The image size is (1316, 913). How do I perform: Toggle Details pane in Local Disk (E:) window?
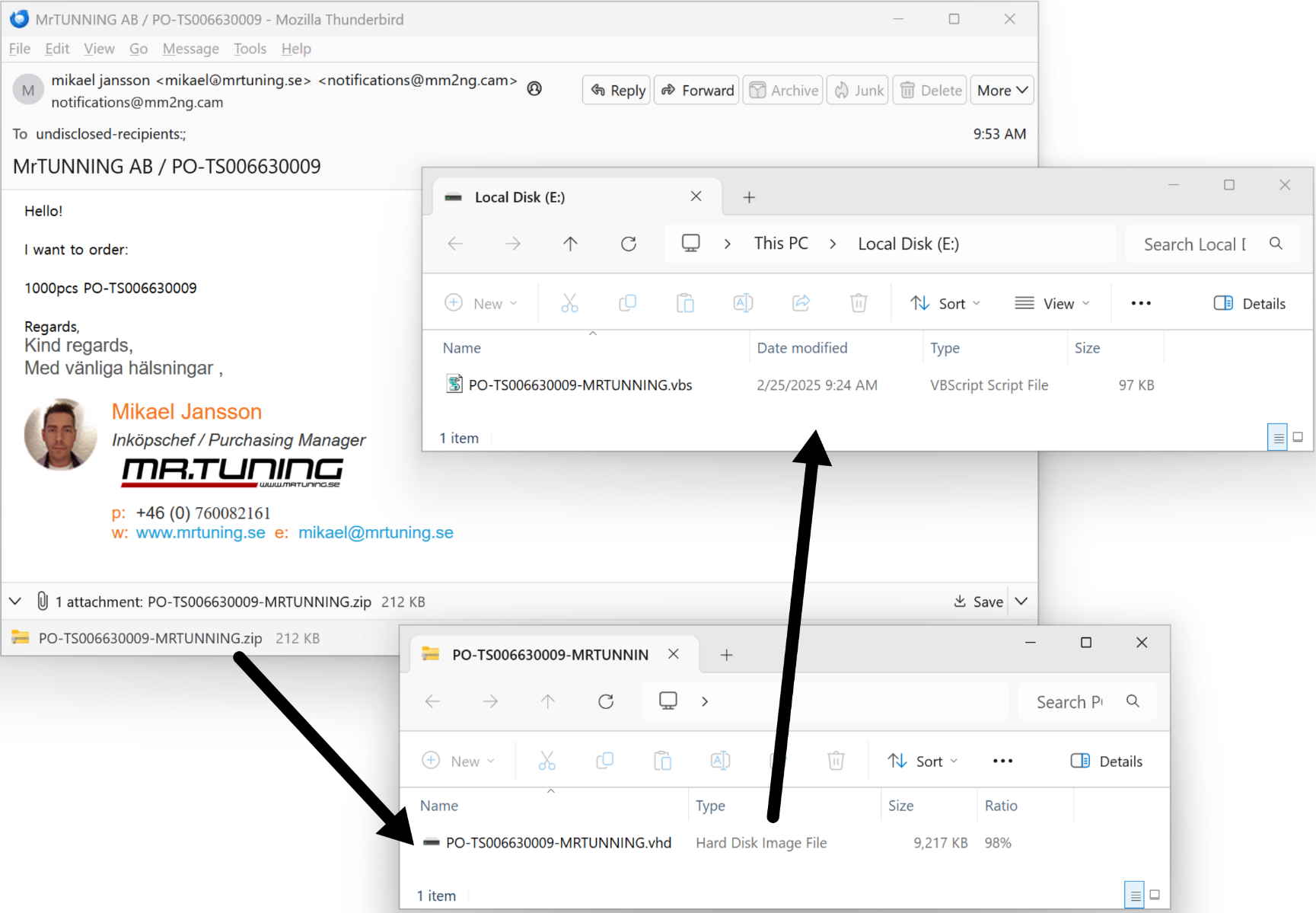[x=1249, y=303]
